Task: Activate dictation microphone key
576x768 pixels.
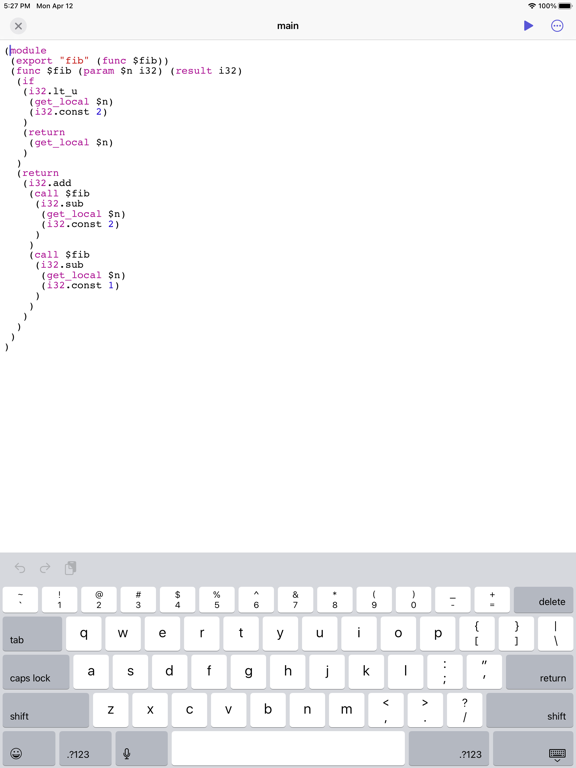Action: (x=142, y=748)
